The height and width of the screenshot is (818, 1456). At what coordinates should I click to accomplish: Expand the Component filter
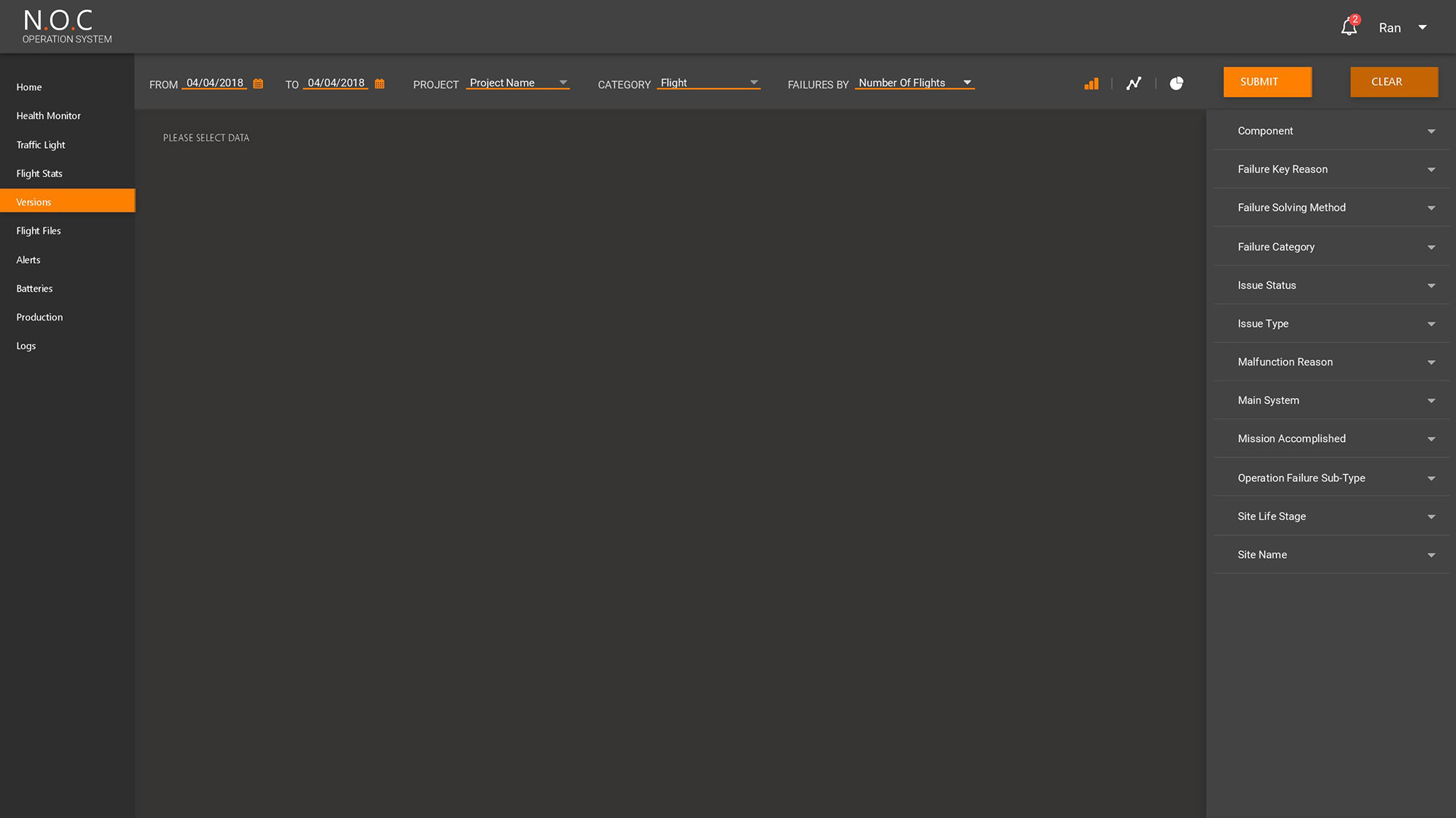tap(1332, 130)
